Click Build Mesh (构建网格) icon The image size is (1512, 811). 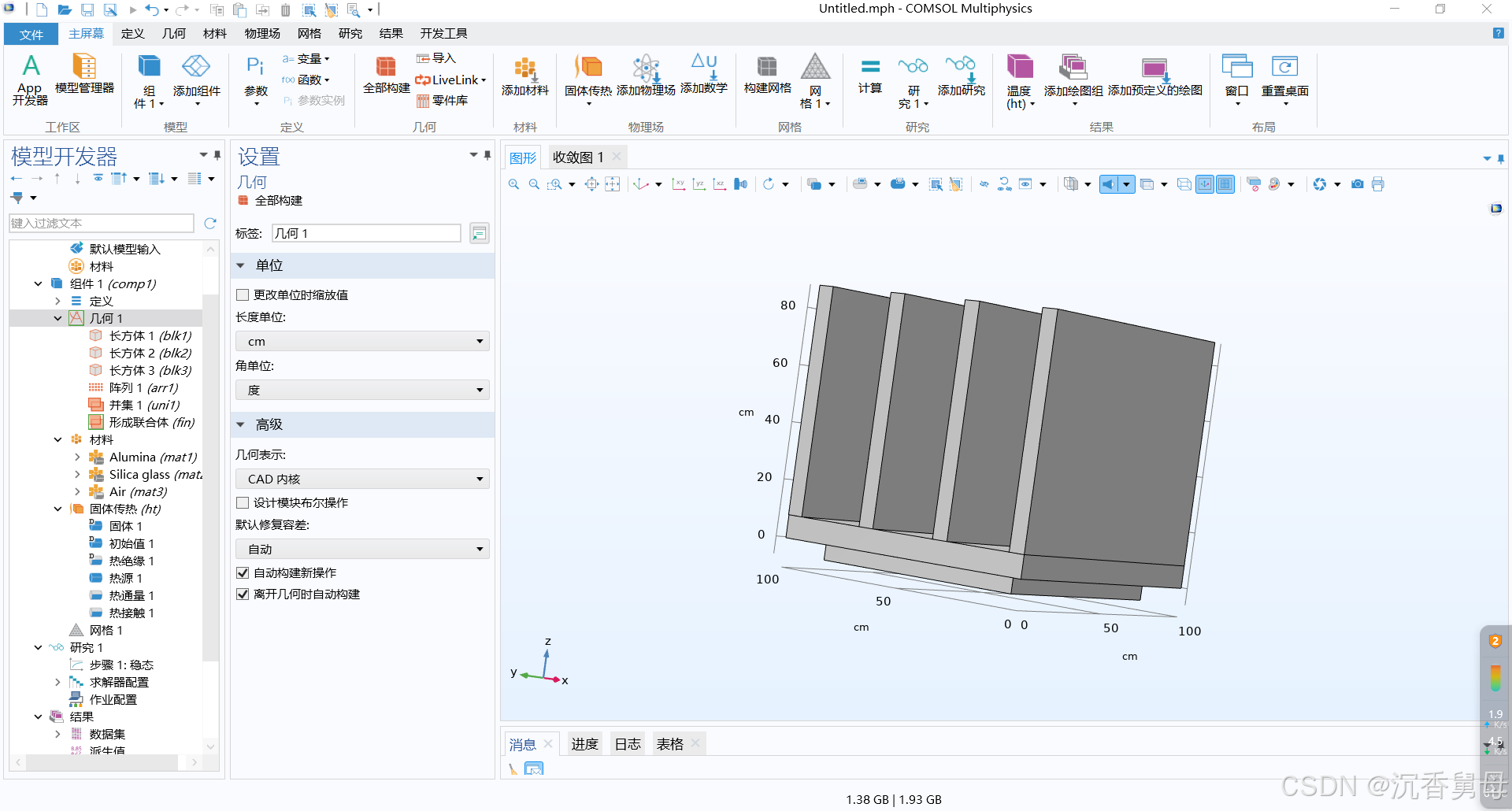(x=767, y=75)
